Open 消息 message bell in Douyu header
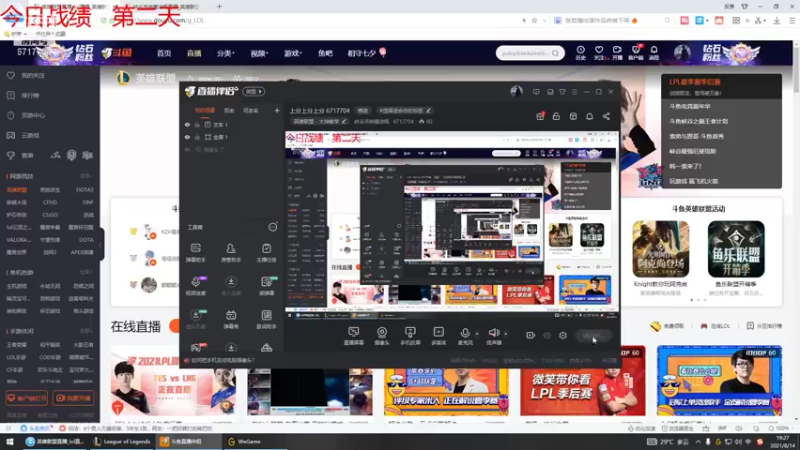This screenshot has height=450, width=800. point(654,53)
